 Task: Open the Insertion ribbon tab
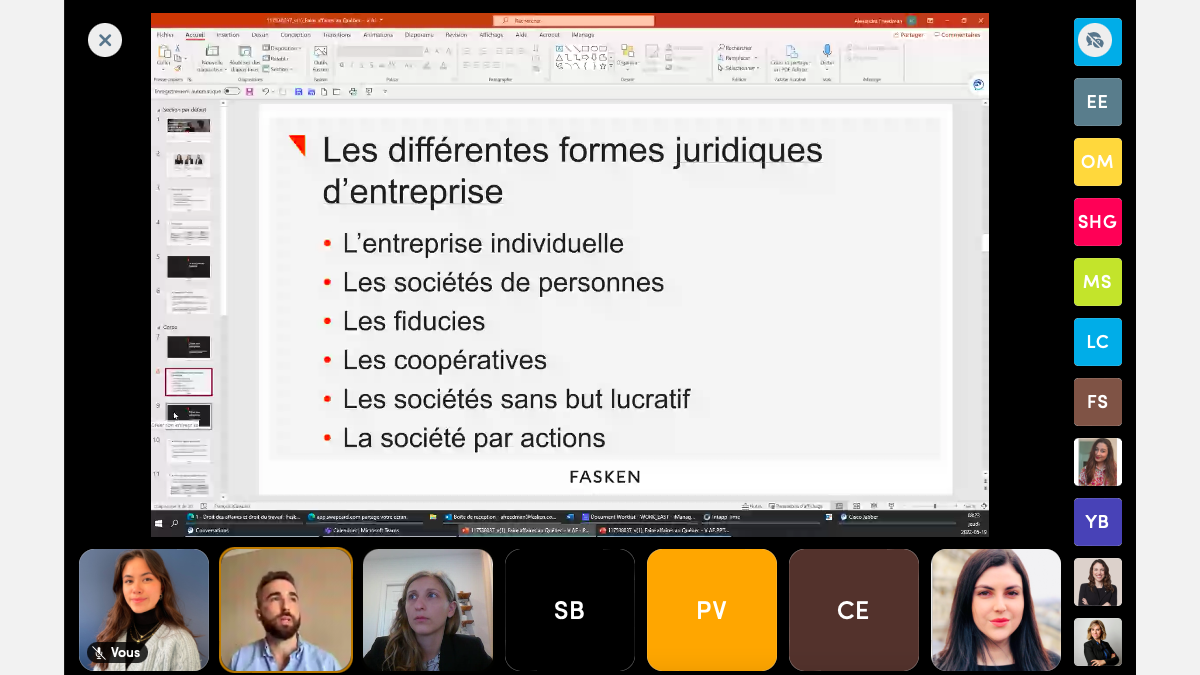pyautogui.click(x=227, y=34)
